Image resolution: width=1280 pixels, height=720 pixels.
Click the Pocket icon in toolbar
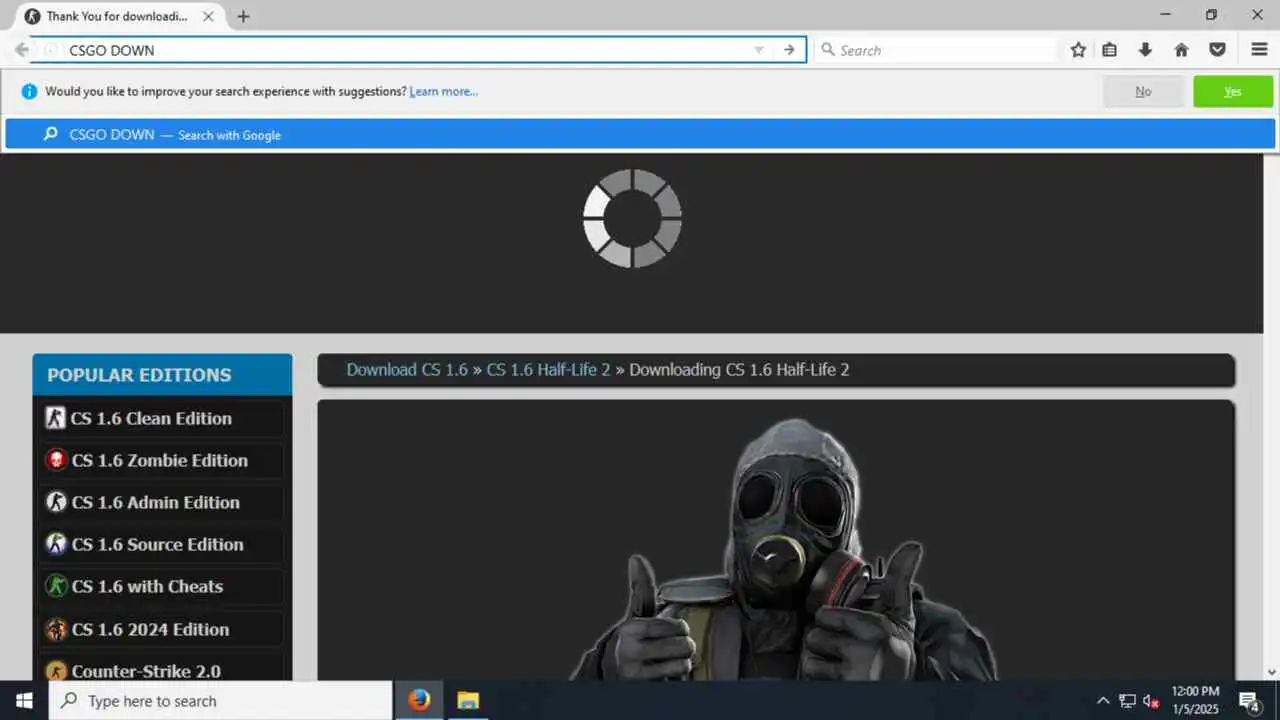1217,50
